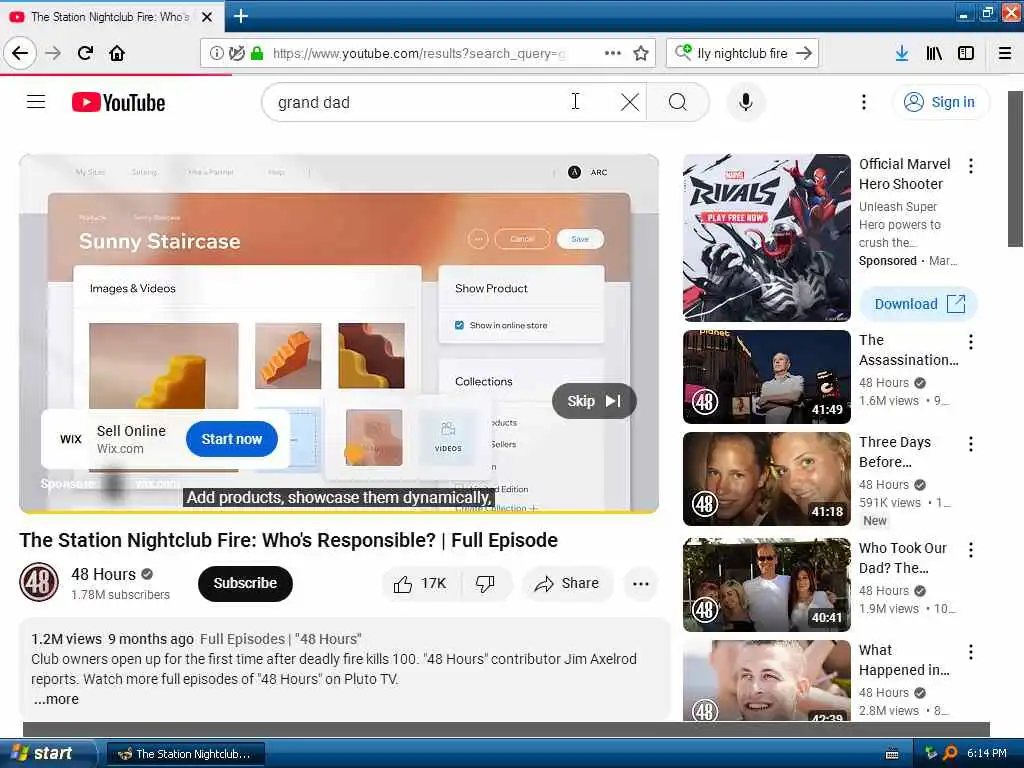The width and height of the screenshot is (1024, 768).
Task: Click the orange magnifier tray icon
Action: coord(950,753)
